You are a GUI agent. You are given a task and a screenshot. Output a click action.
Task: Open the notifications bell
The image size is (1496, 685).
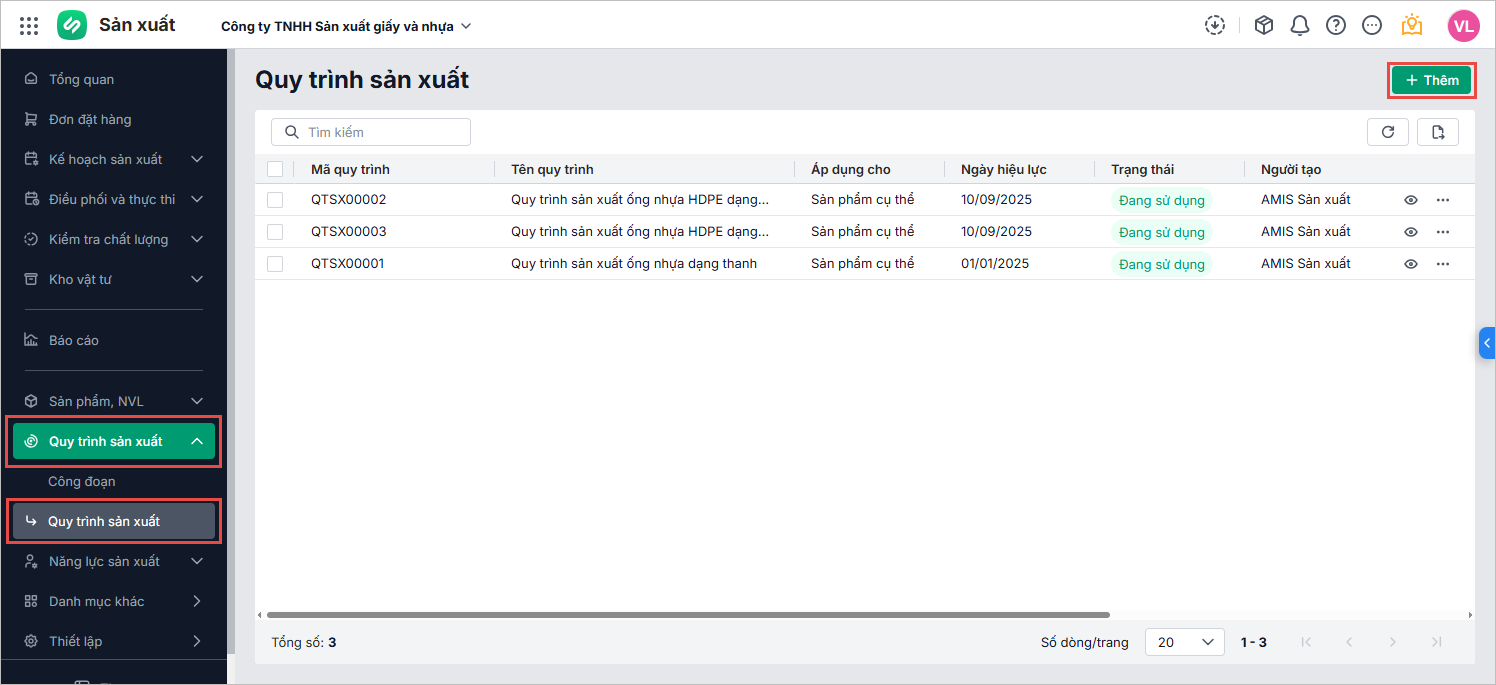1300,26
